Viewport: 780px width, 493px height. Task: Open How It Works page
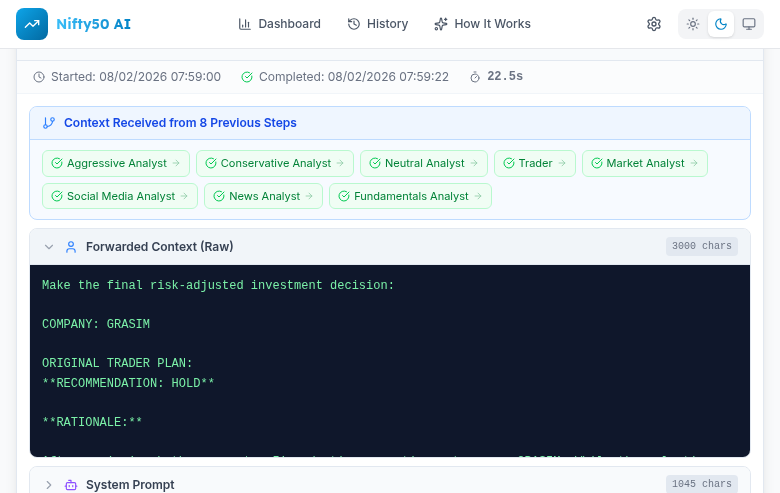coord(482,24)
